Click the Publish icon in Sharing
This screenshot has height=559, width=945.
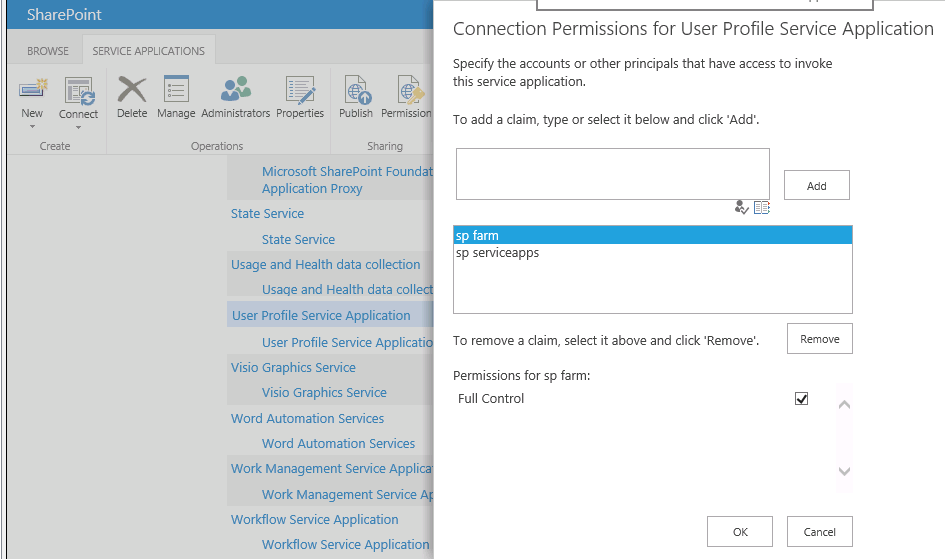point(357,90)
